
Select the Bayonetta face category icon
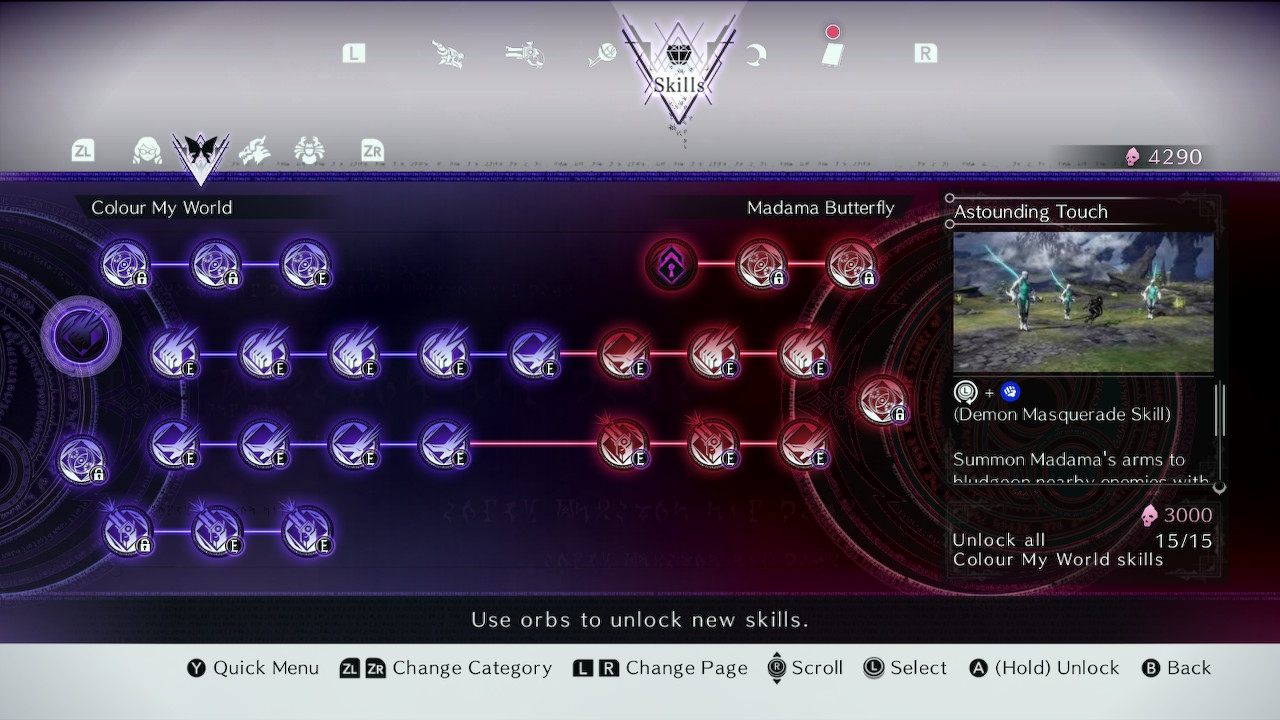tap(148, 151)
